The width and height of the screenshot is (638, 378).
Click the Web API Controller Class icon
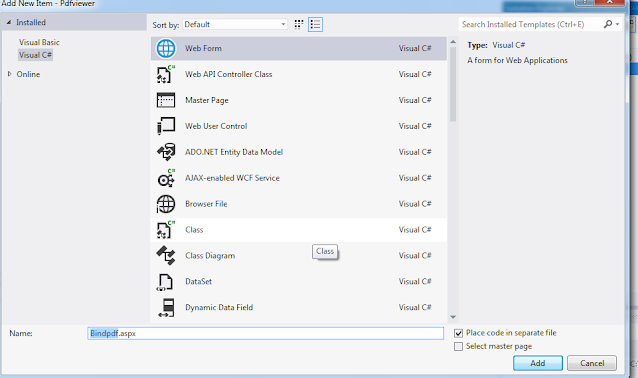click(166, 74)
